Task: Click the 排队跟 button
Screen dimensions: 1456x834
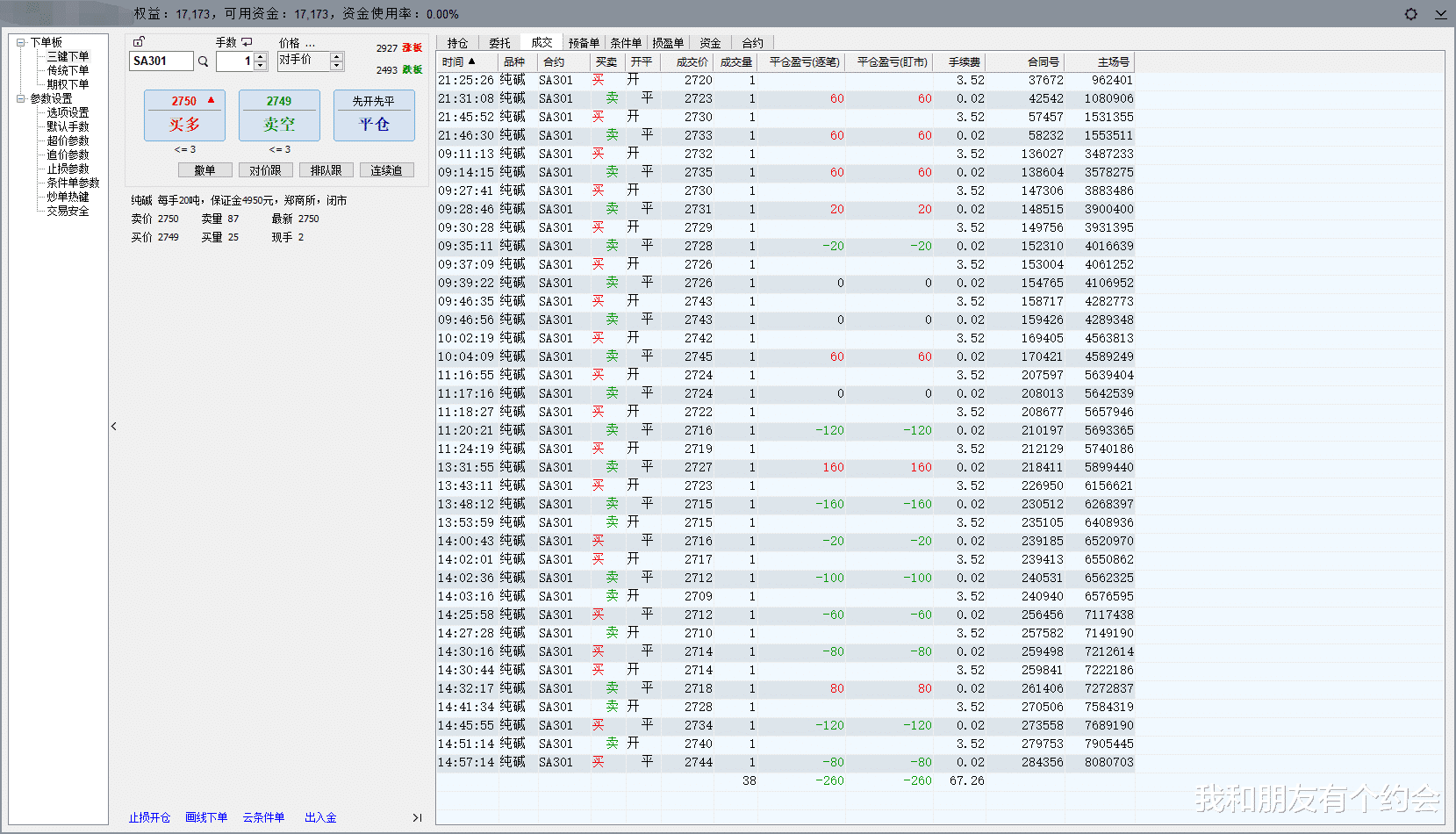Action: [x=326, y=170]
